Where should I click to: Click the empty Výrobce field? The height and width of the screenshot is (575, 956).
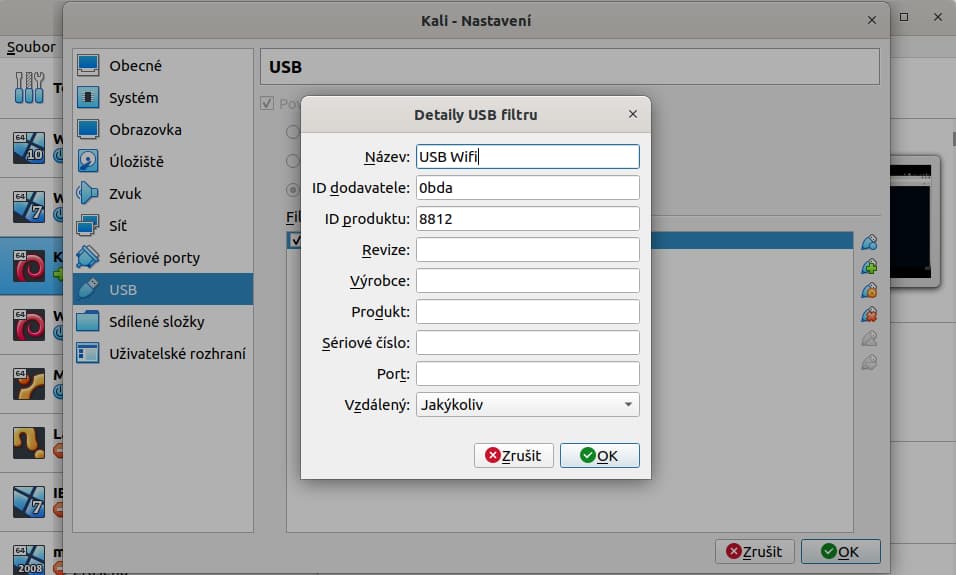pos(527,280)
